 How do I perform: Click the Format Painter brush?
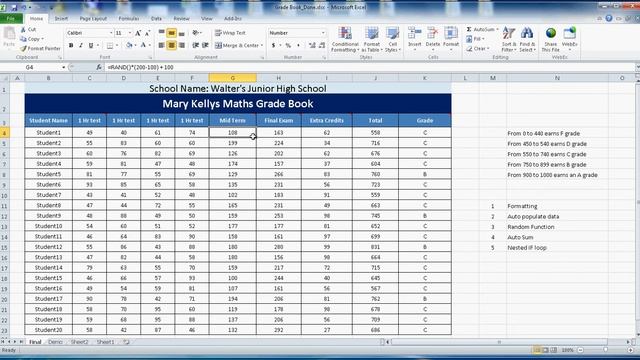pos(23,49)
